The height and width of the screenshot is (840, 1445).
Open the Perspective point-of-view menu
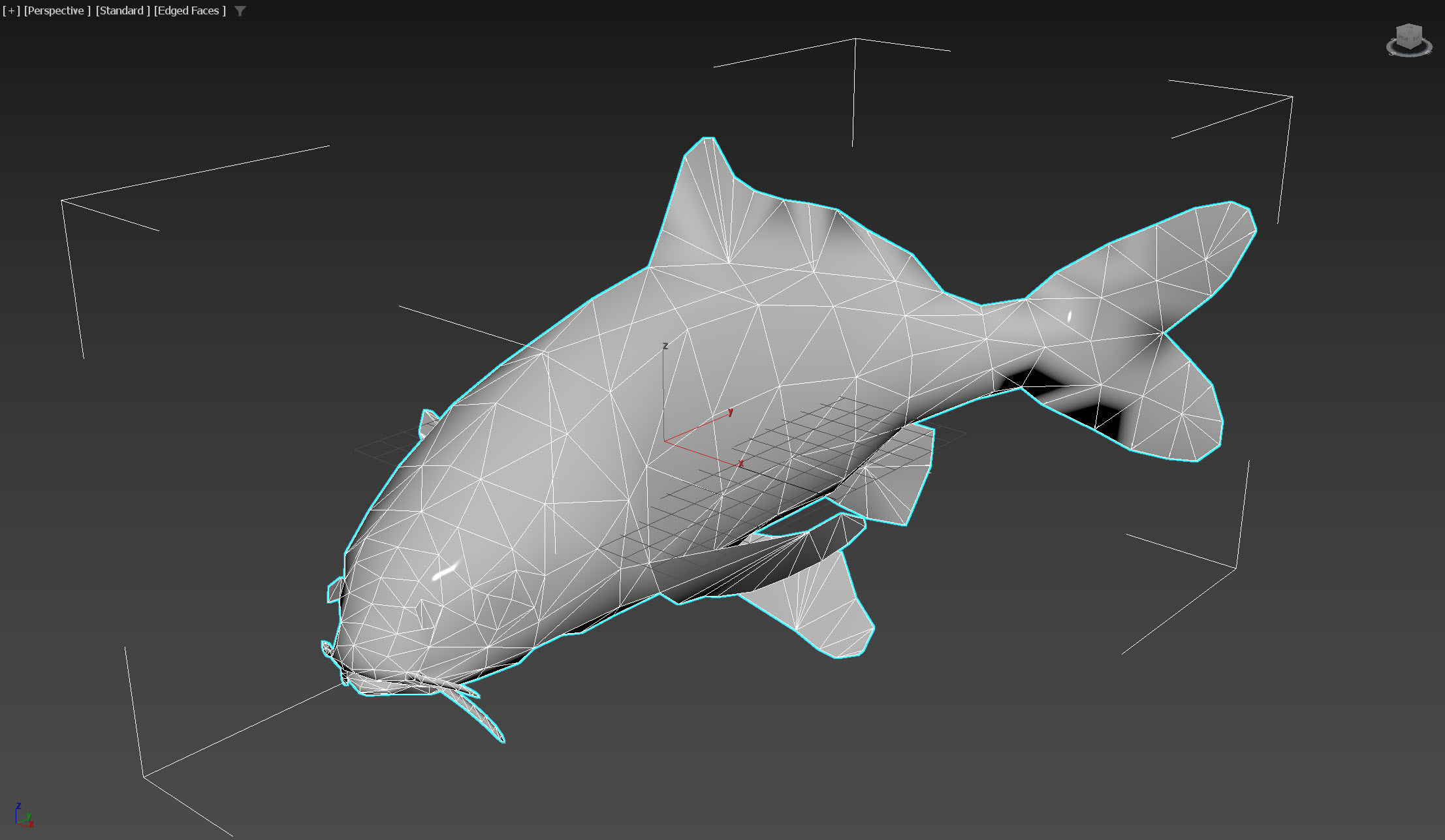coord(57,11)
